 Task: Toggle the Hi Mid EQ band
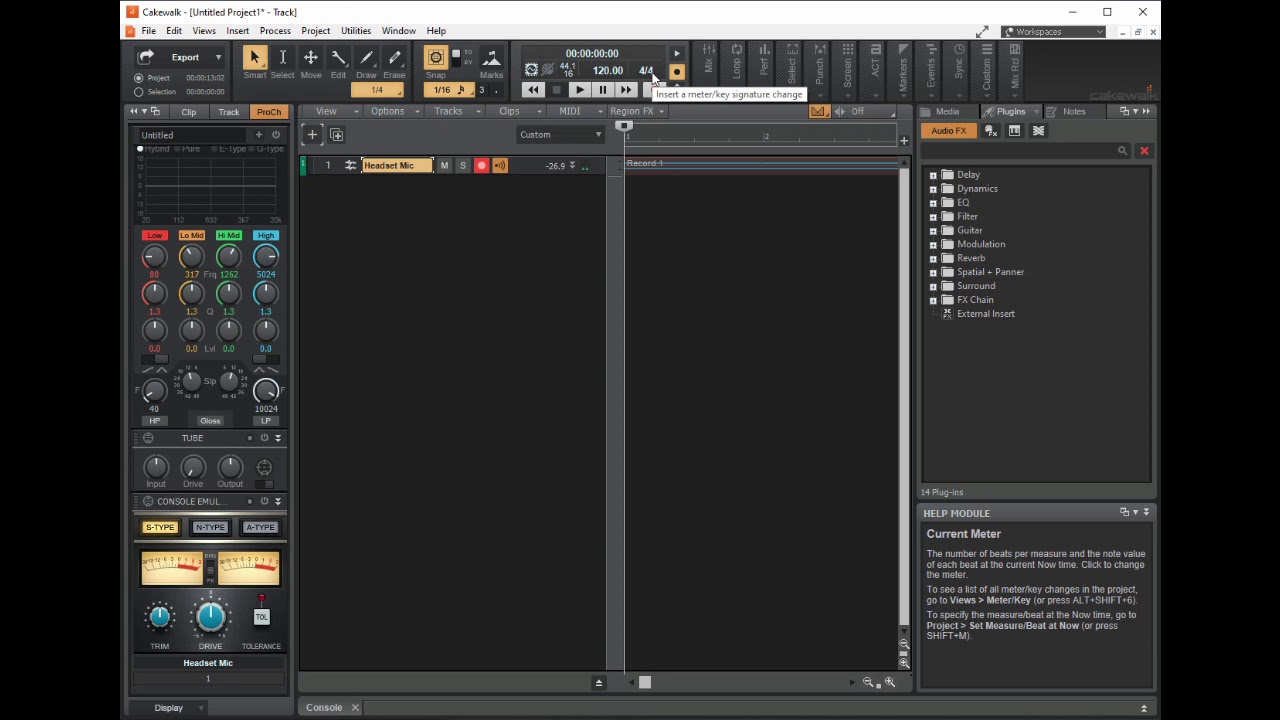[228, 236]
